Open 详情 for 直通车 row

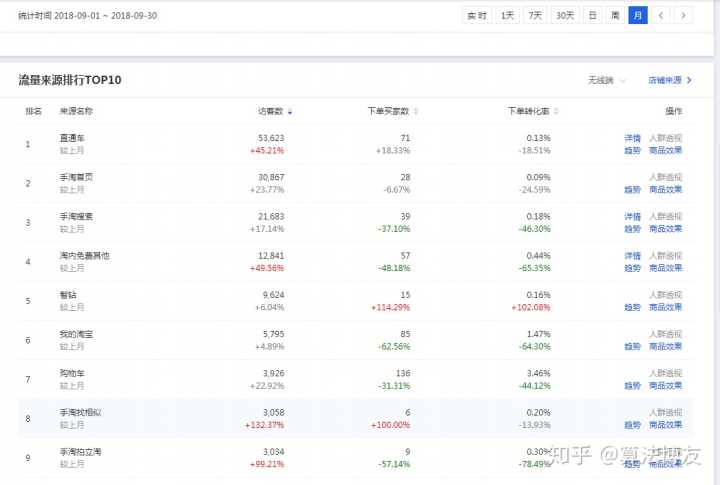(x=632, y=138)
